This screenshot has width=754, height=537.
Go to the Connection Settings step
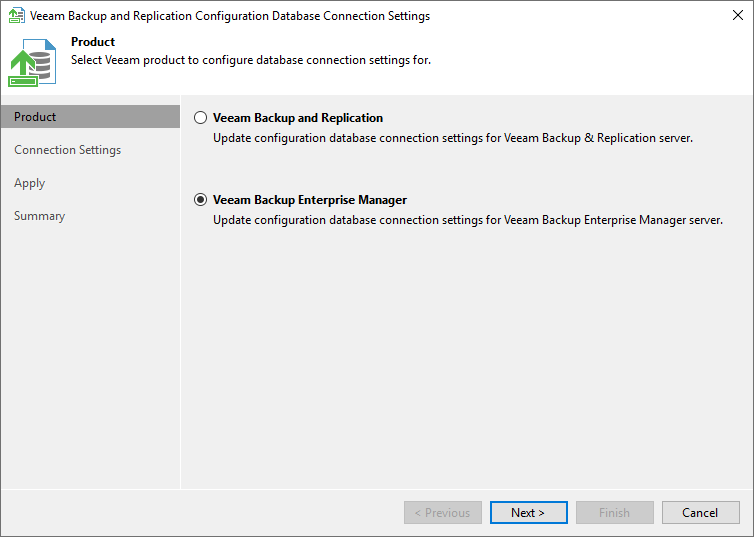point(67,150)
